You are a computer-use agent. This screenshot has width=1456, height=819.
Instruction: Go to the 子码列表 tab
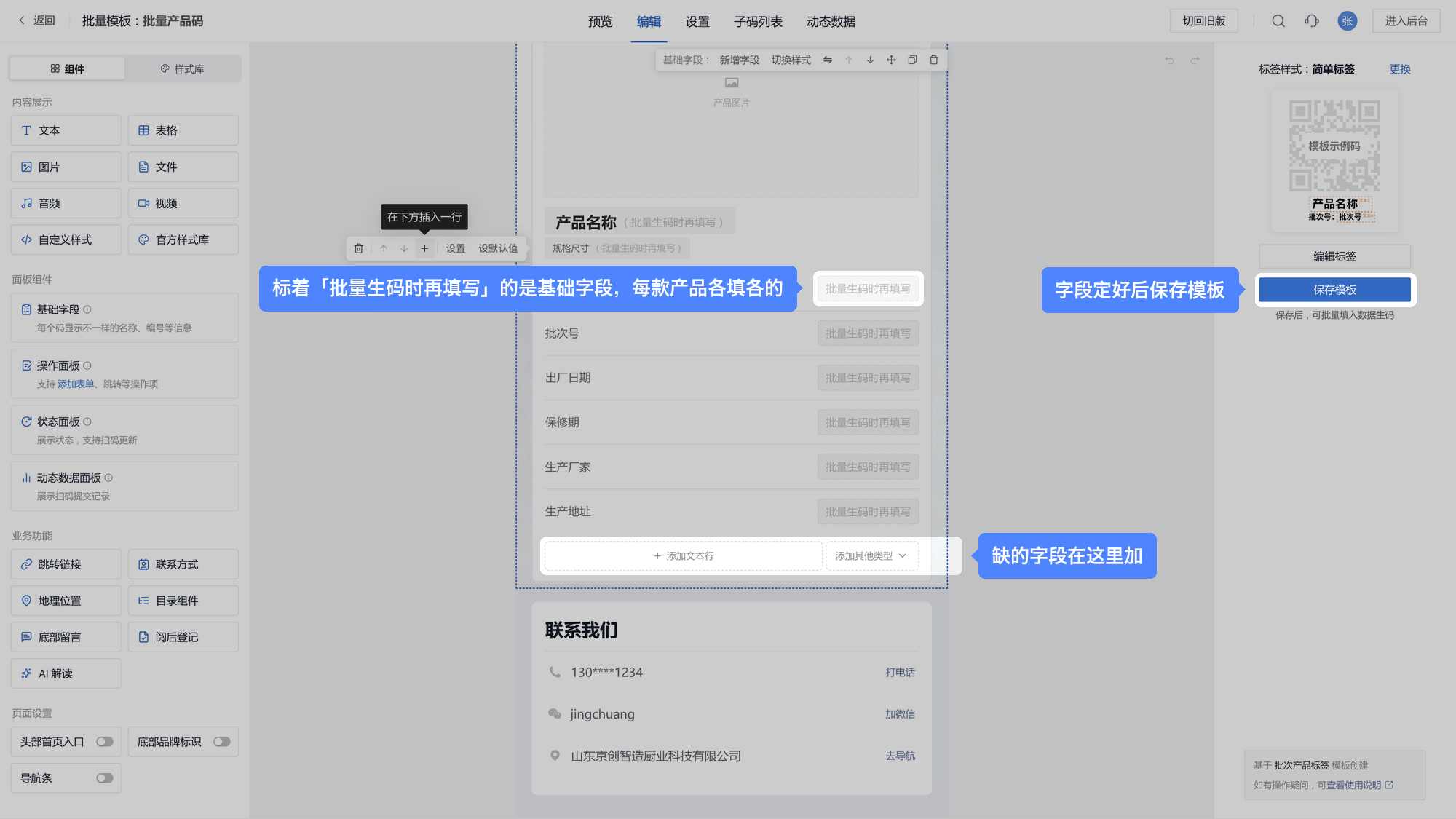(x=758, y=22)
